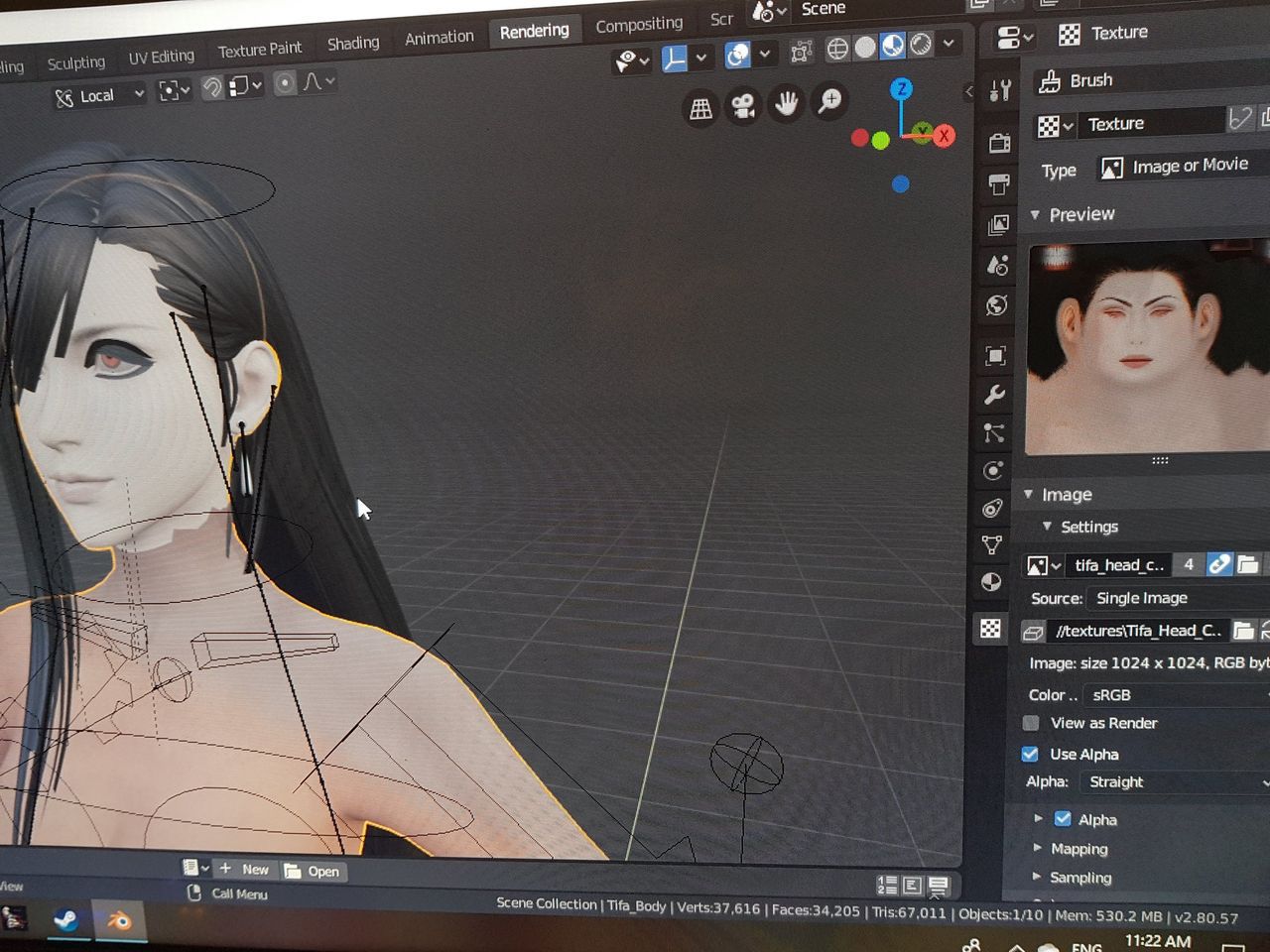The width and height of the screenshot is (1270, 952).
Task: Open the World properties globe tab
Action: [996, 304]
